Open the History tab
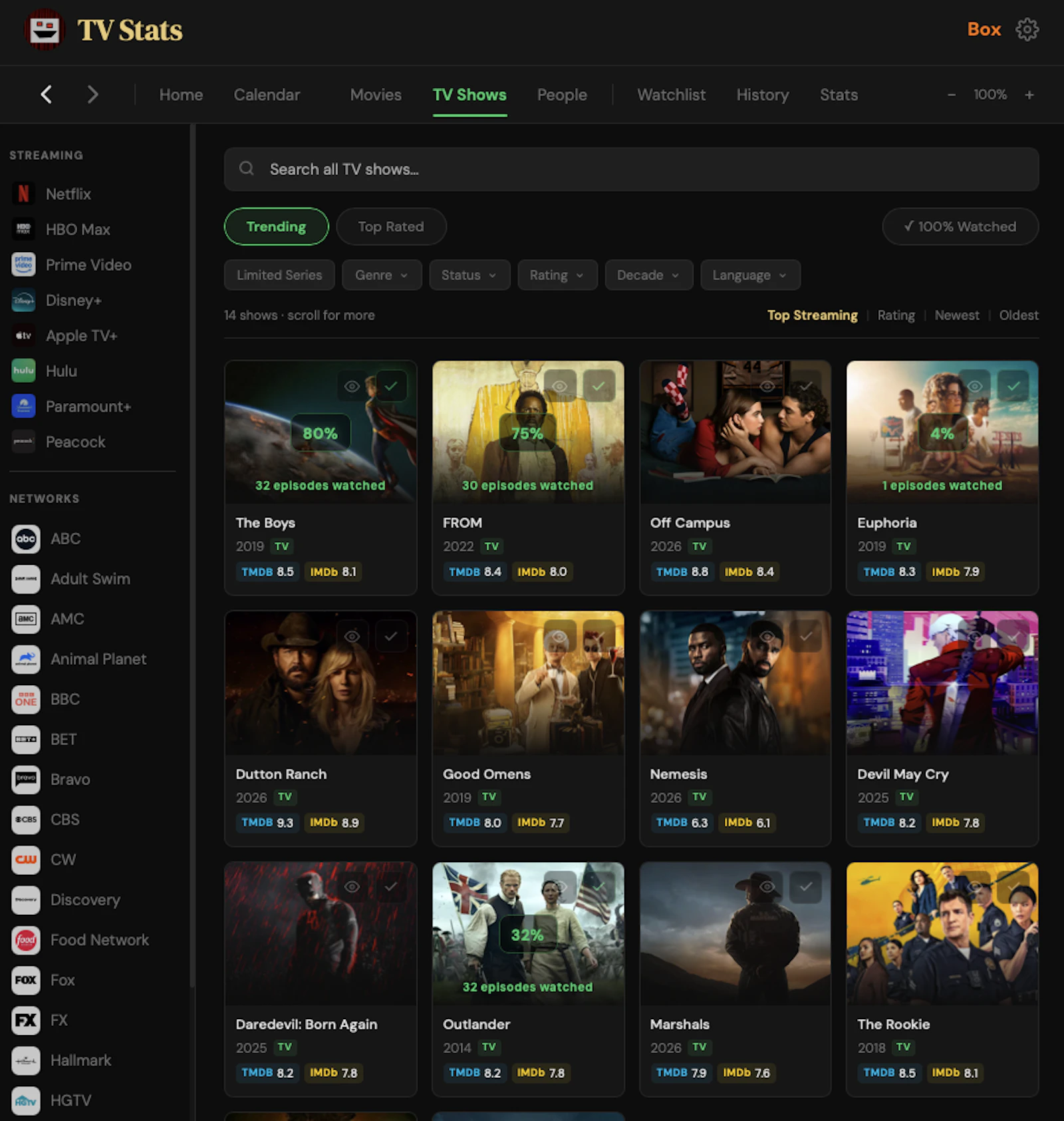 [x=762, y=94]
